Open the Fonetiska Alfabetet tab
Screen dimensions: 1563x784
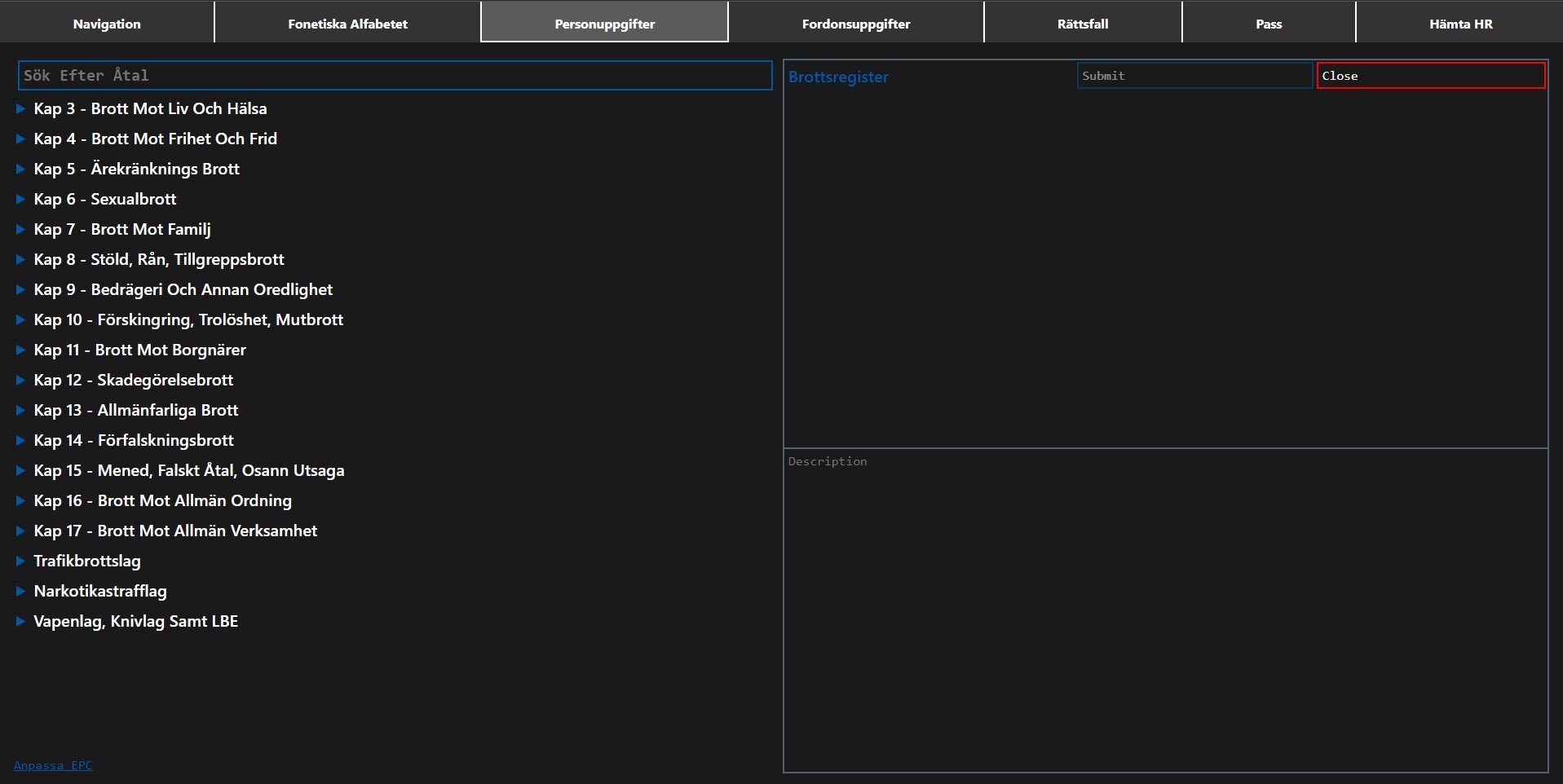347,24
